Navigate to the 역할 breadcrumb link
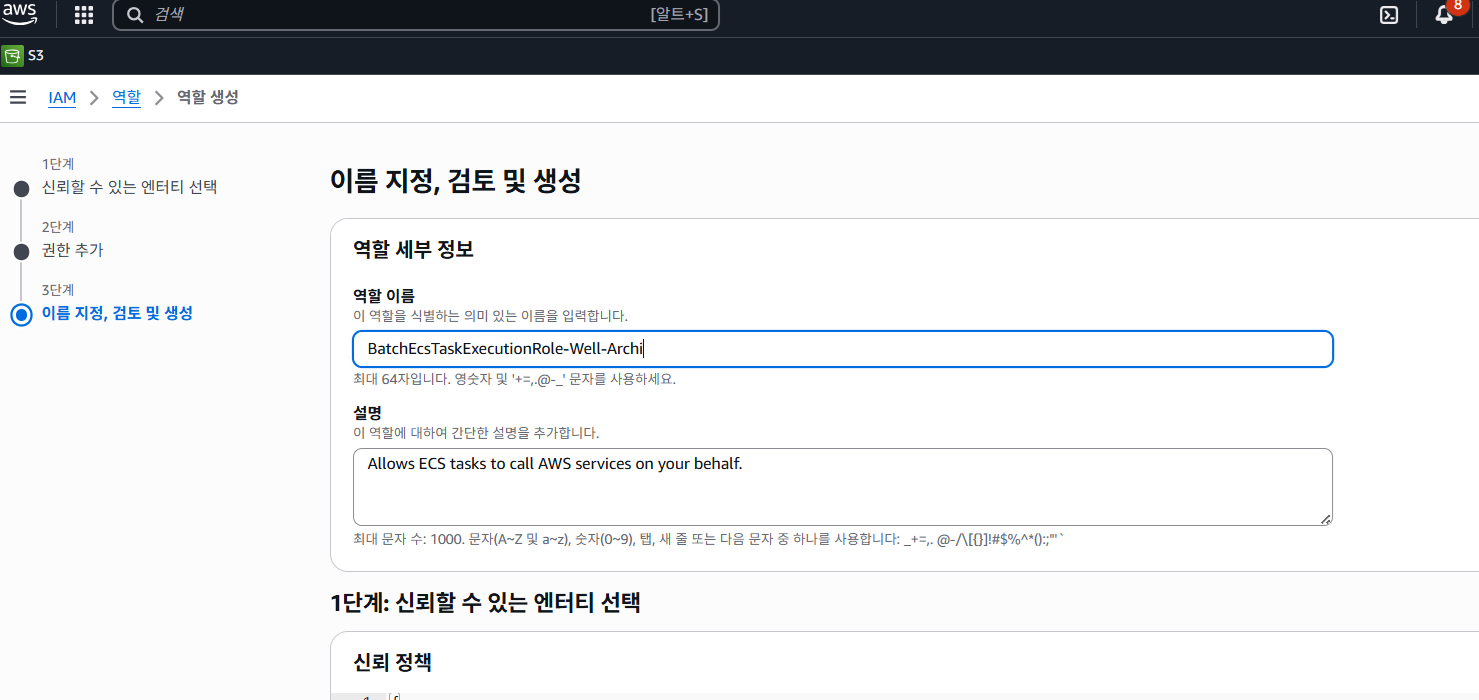The width and height of the screenshot is (1479, 700). [x=126, y=98]
